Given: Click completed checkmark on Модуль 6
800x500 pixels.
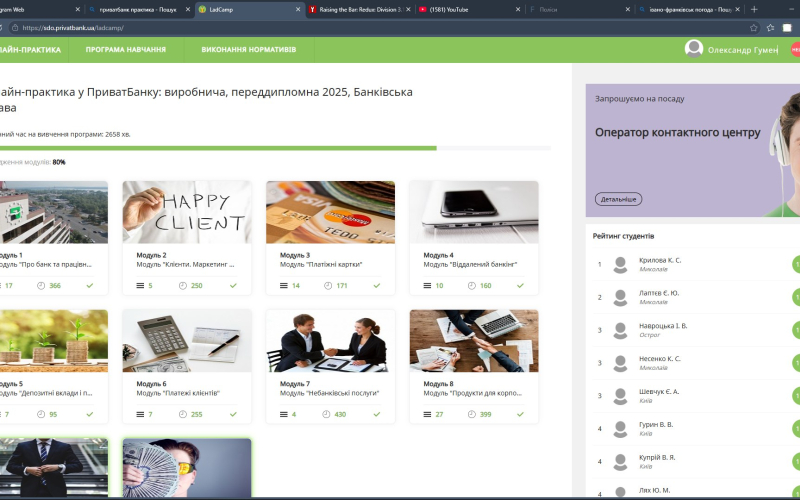Looking at the screenshot, I should coord(233,414).
